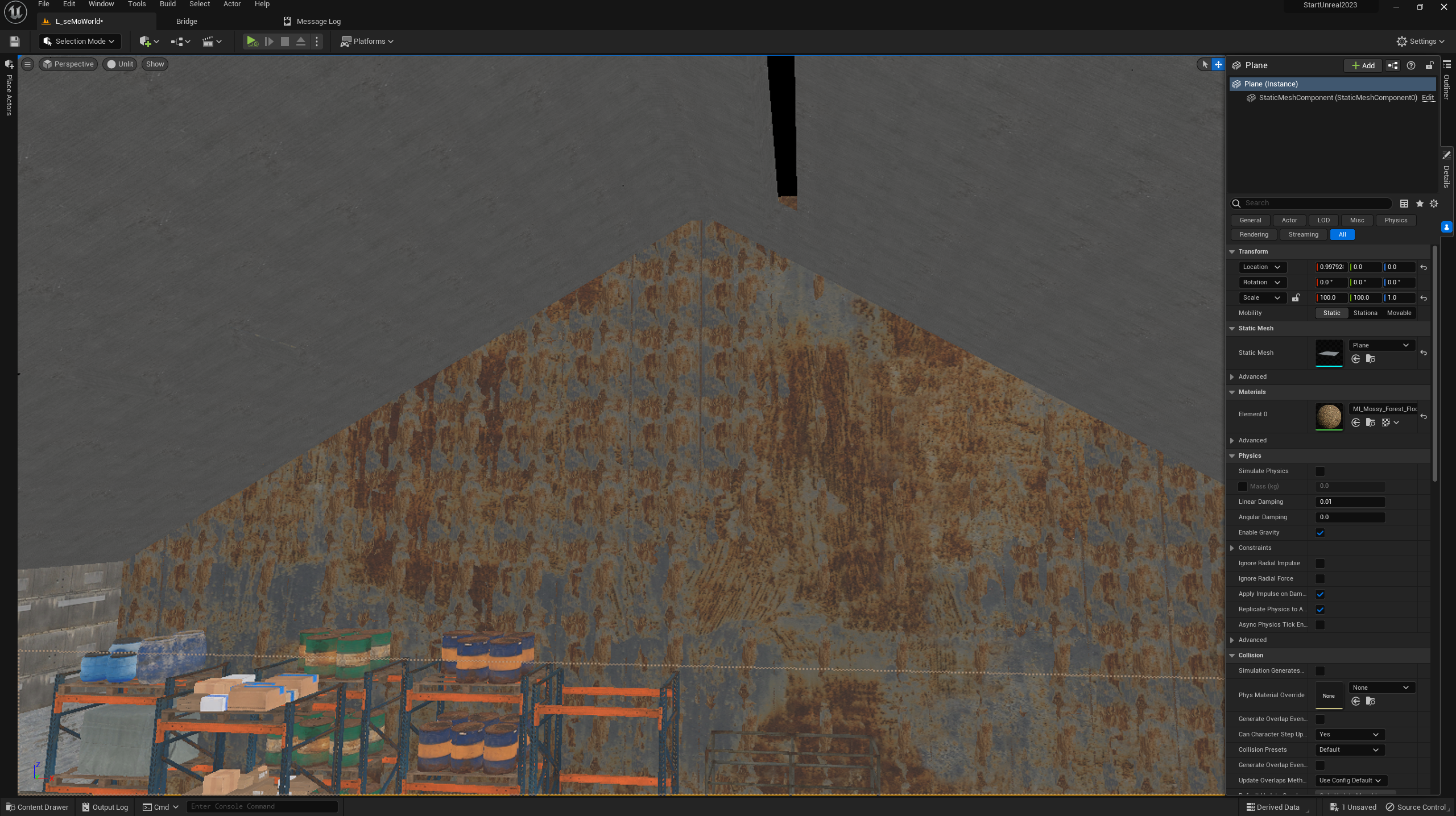
Task: Click the cinematics clapperboard icon
Action: click(x=208, y=42)
